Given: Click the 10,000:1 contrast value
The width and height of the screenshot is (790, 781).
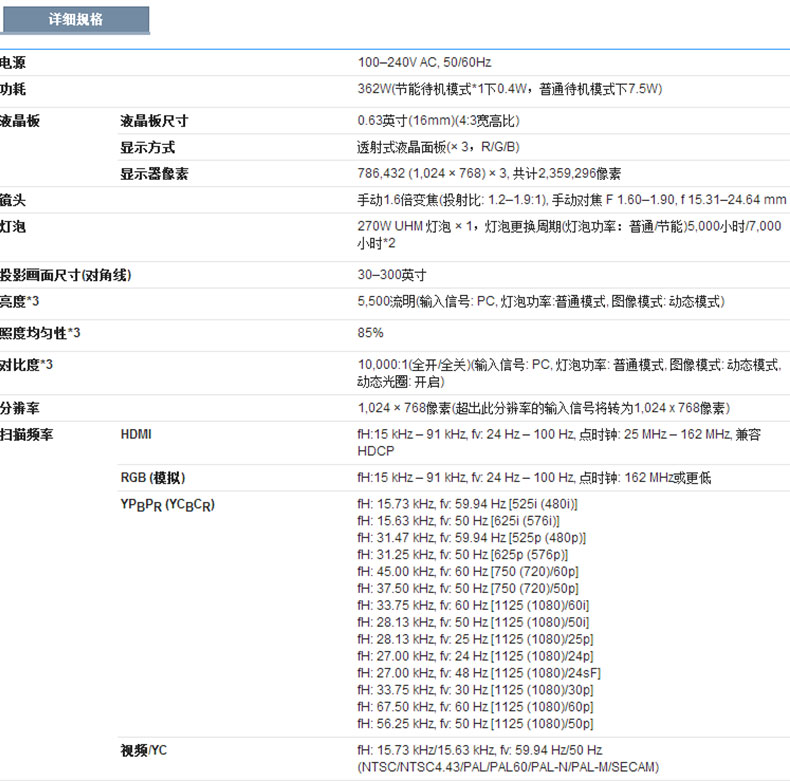Looking at the screenshot, I should click(x=569, y=373).
